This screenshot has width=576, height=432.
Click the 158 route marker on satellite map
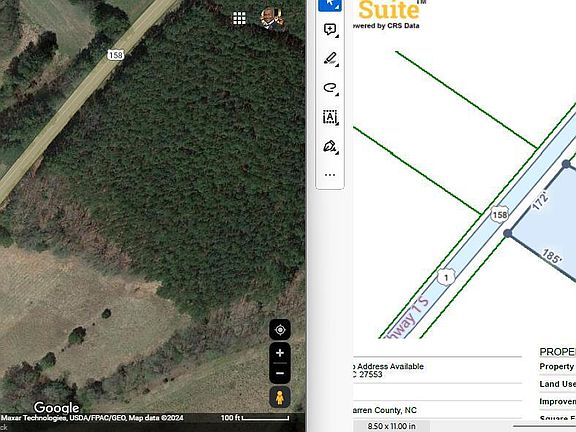pos(116,55)
